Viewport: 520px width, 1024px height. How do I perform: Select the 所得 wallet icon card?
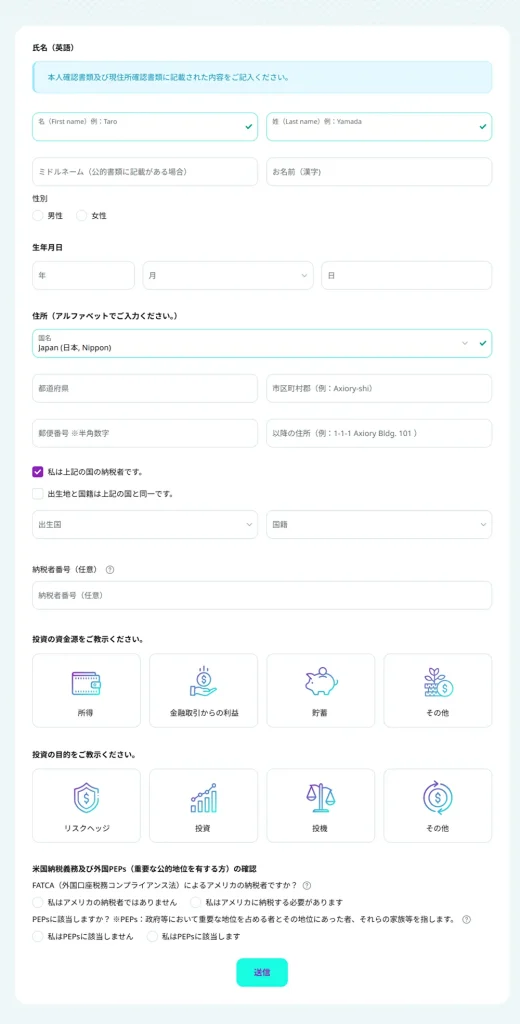click(x=86, y=690)
